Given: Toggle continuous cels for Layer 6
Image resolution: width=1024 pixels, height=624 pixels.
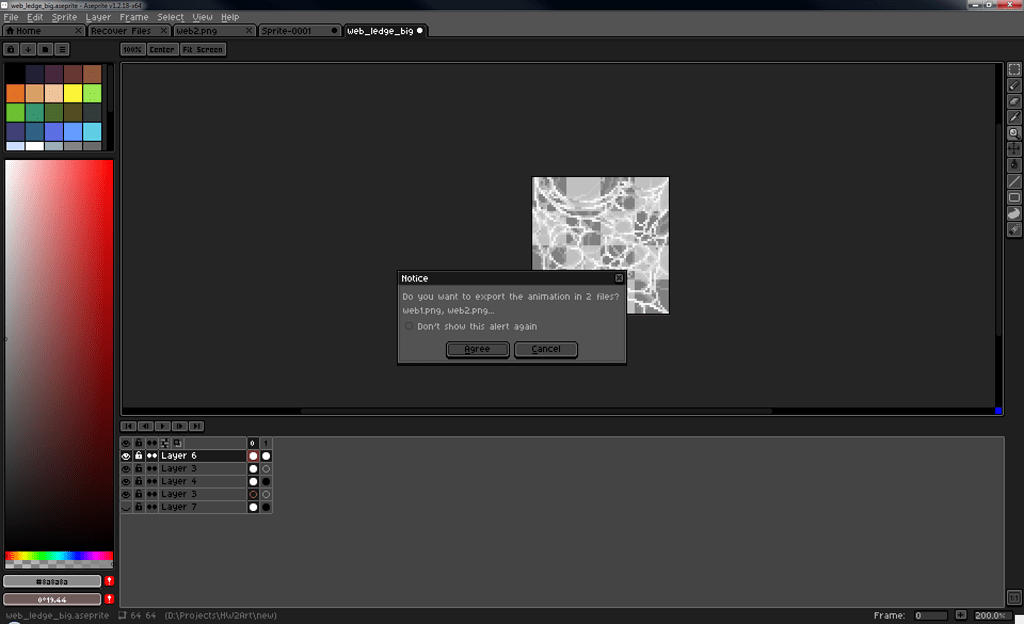Looking at the screenshot, I should click(x=152, y=456).
